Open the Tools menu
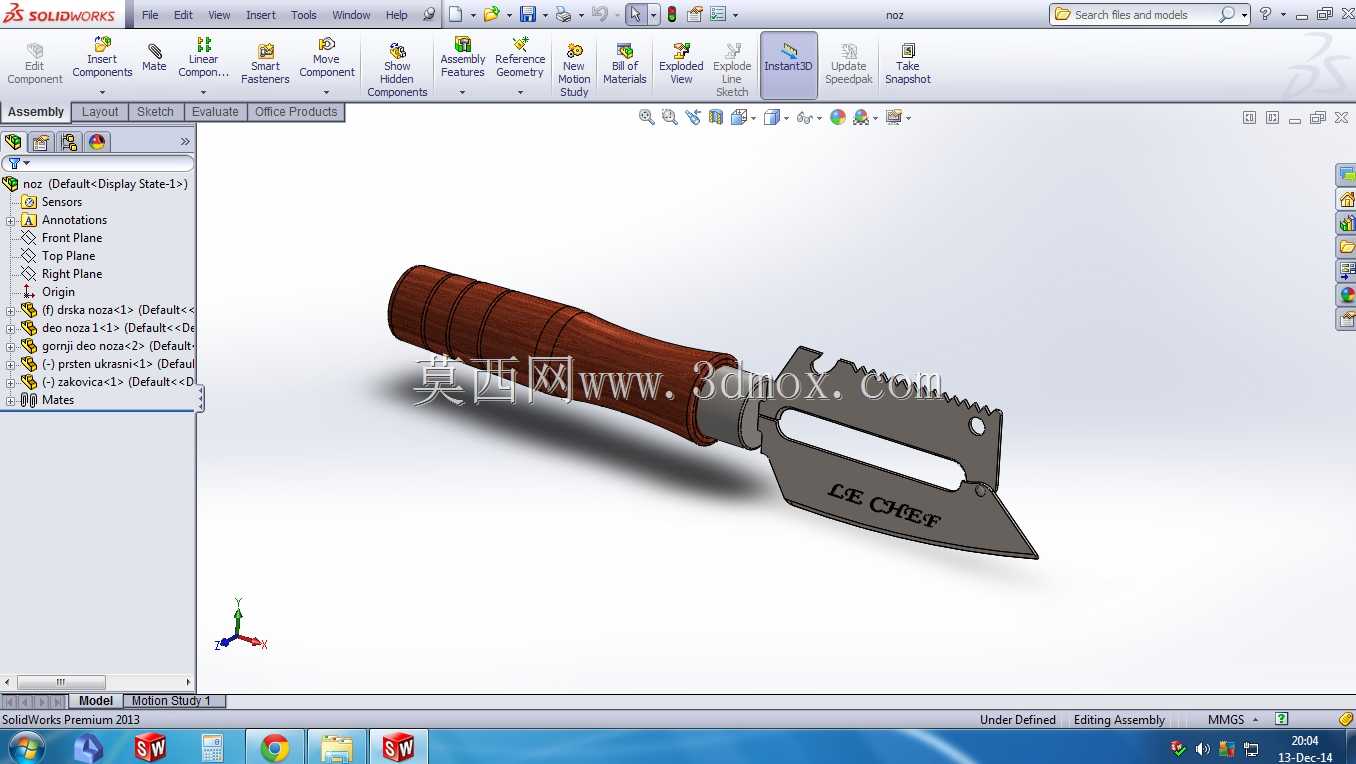 [304, 15]
